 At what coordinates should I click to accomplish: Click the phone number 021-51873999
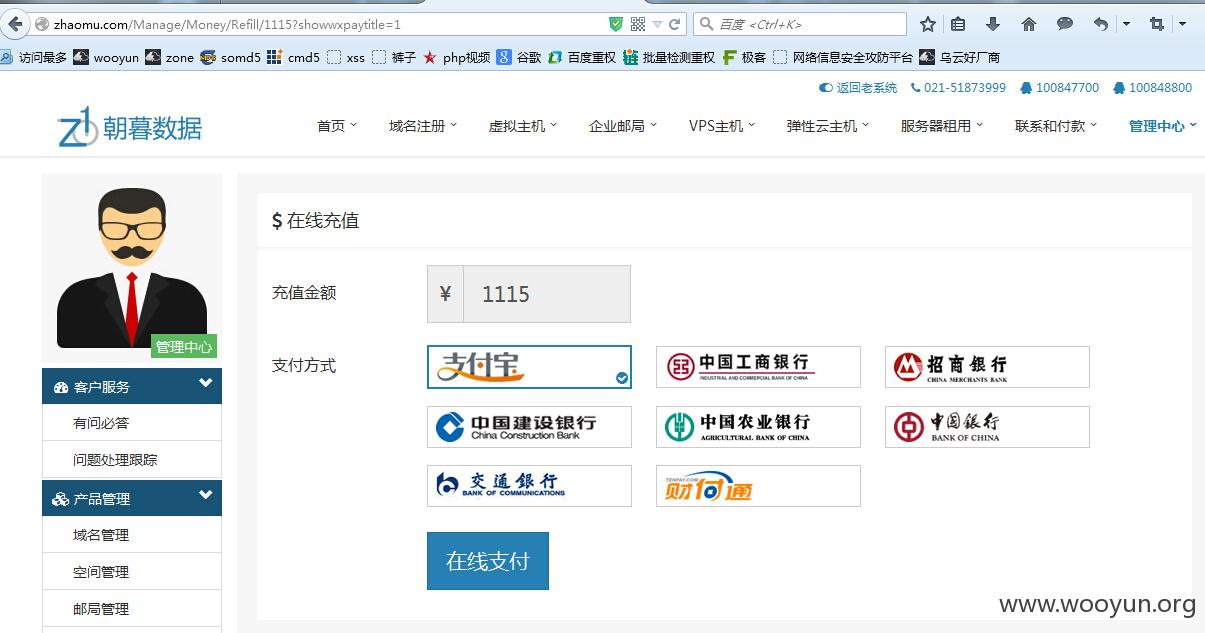(958, 88)
